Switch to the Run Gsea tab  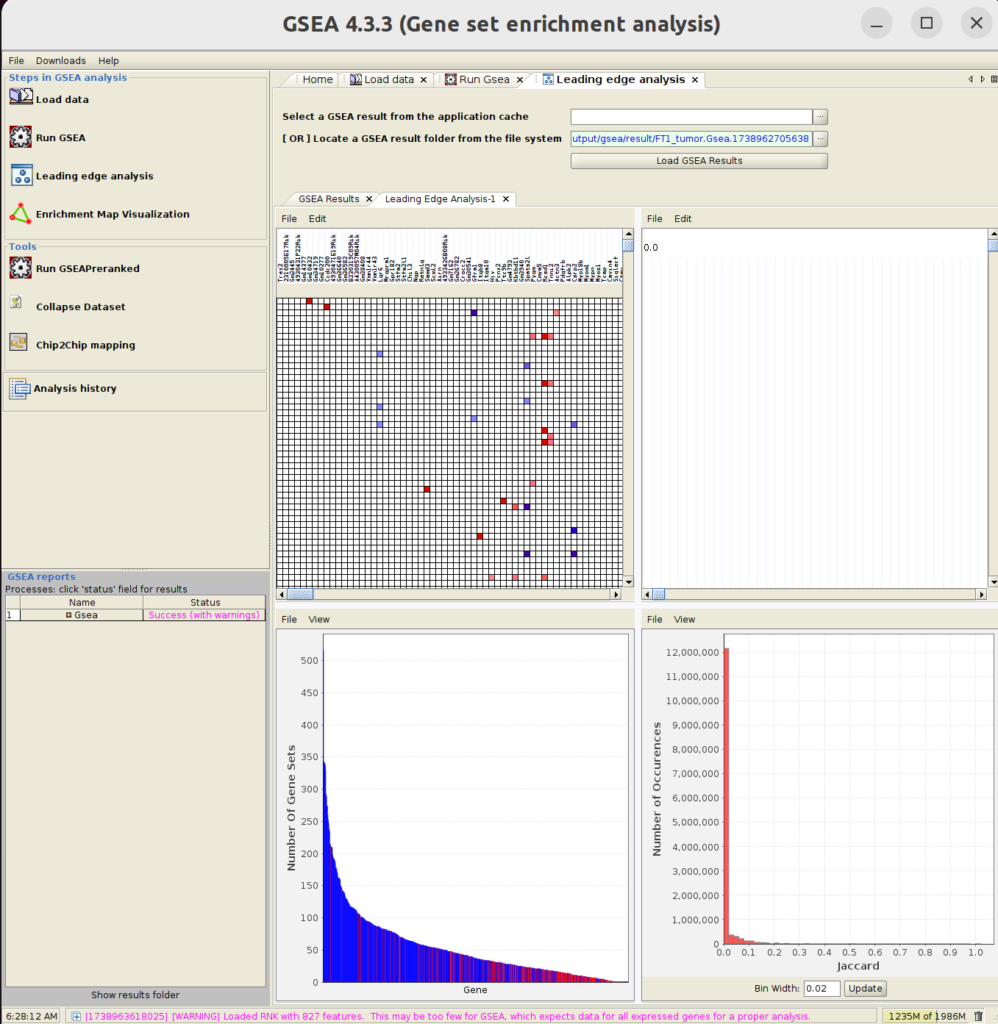[484, 79]
